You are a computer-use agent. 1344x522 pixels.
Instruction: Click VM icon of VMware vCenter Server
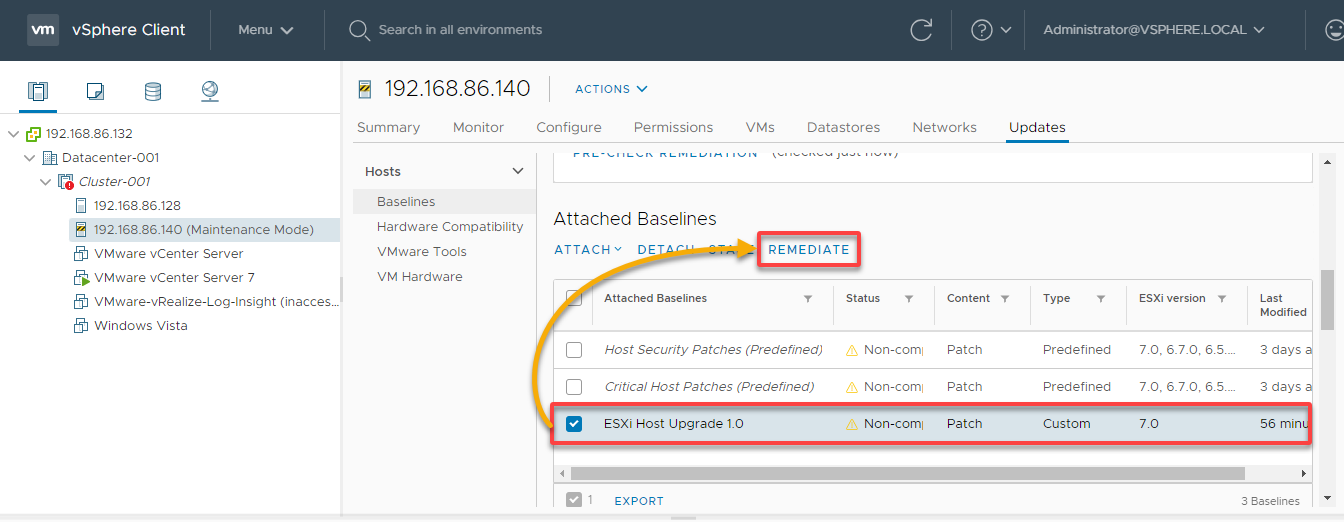coord(82,254)
